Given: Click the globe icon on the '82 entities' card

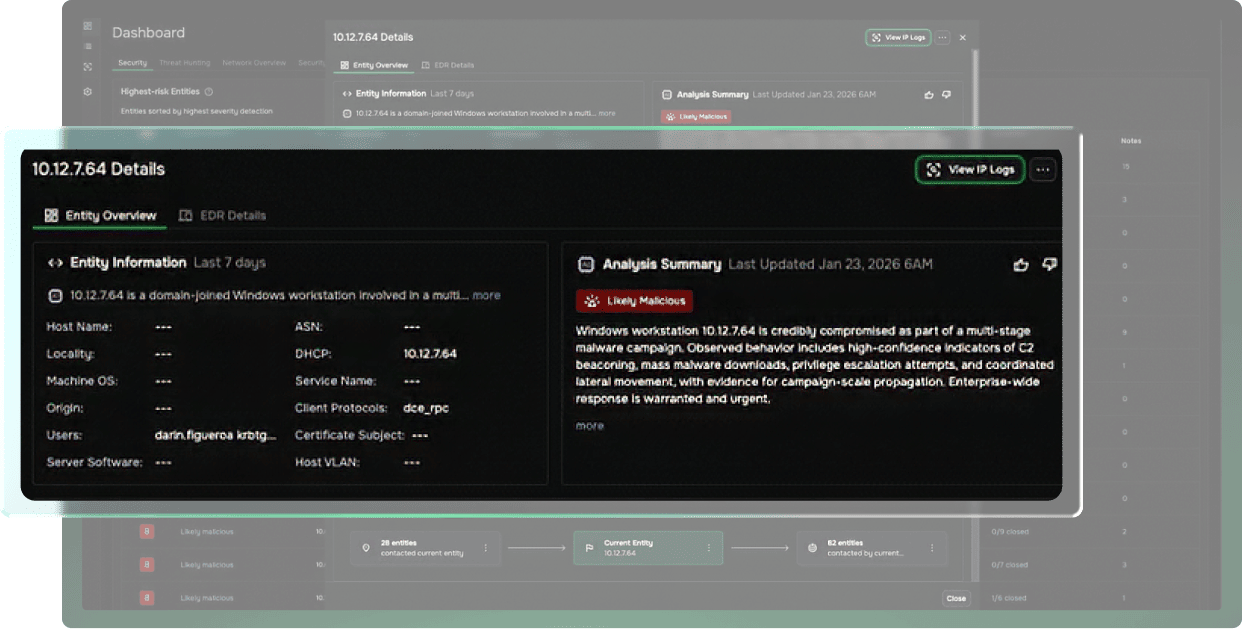Looking at the screenshot, I should pos(812,548).
